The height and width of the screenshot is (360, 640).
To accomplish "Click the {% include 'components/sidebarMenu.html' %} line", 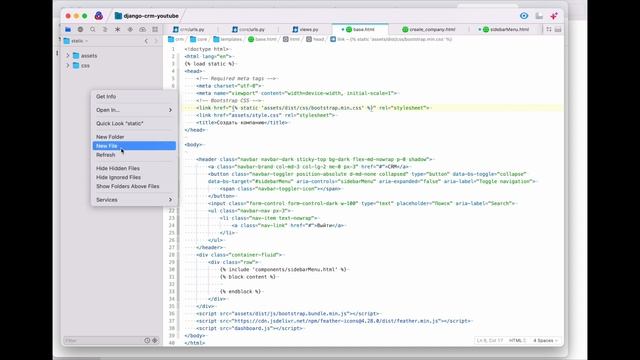I will (x=284, y=269).
